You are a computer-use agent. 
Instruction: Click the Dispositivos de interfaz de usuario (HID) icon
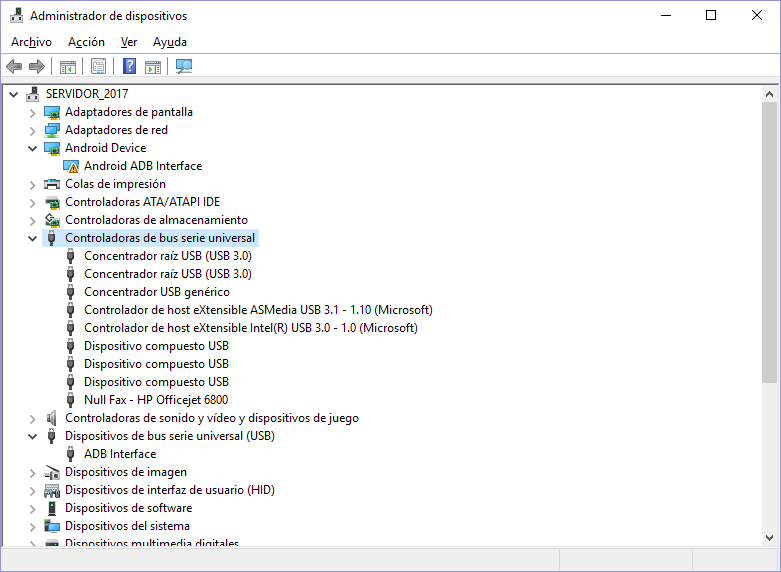click(52, 491)
